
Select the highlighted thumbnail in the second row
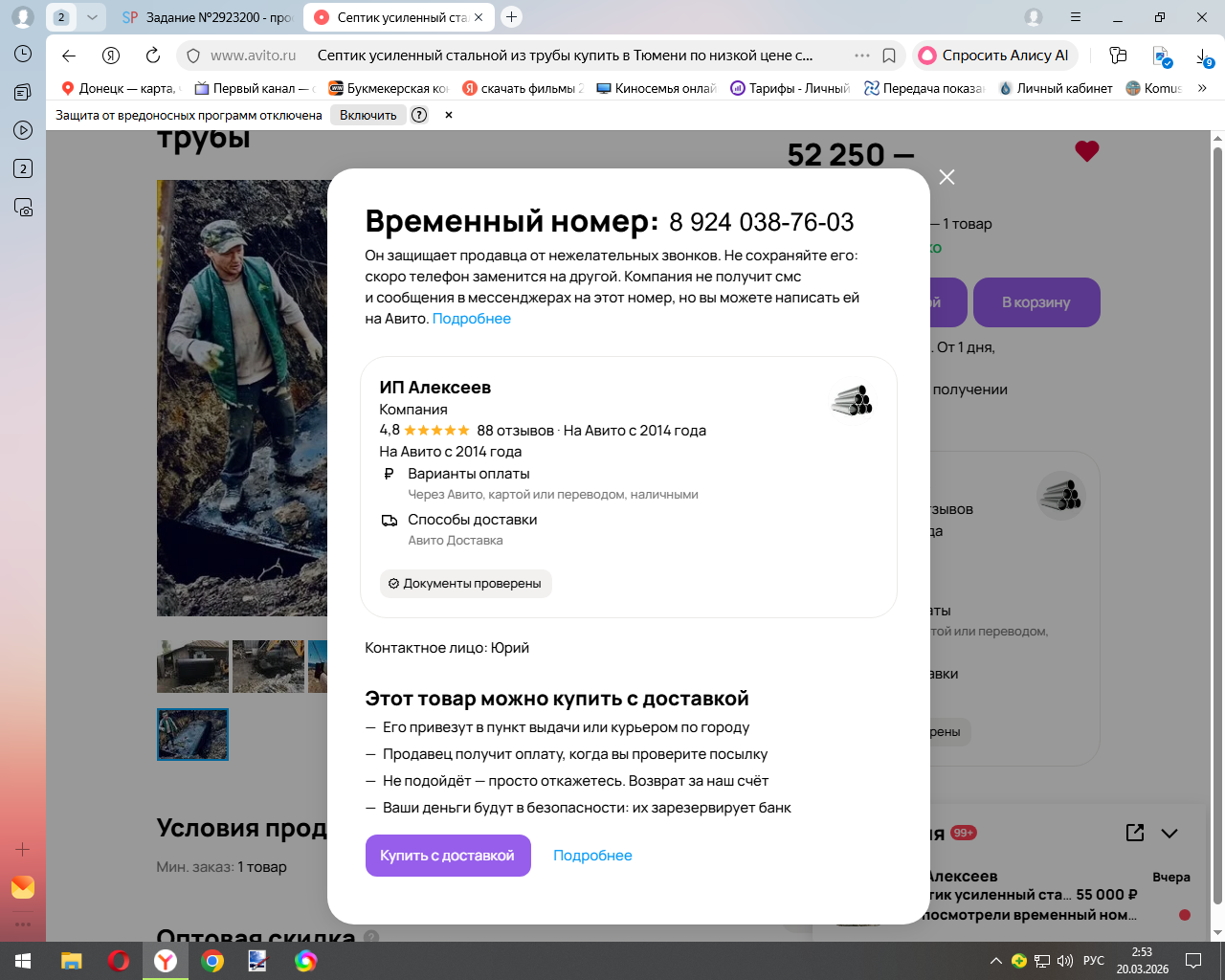pos(192,734)
